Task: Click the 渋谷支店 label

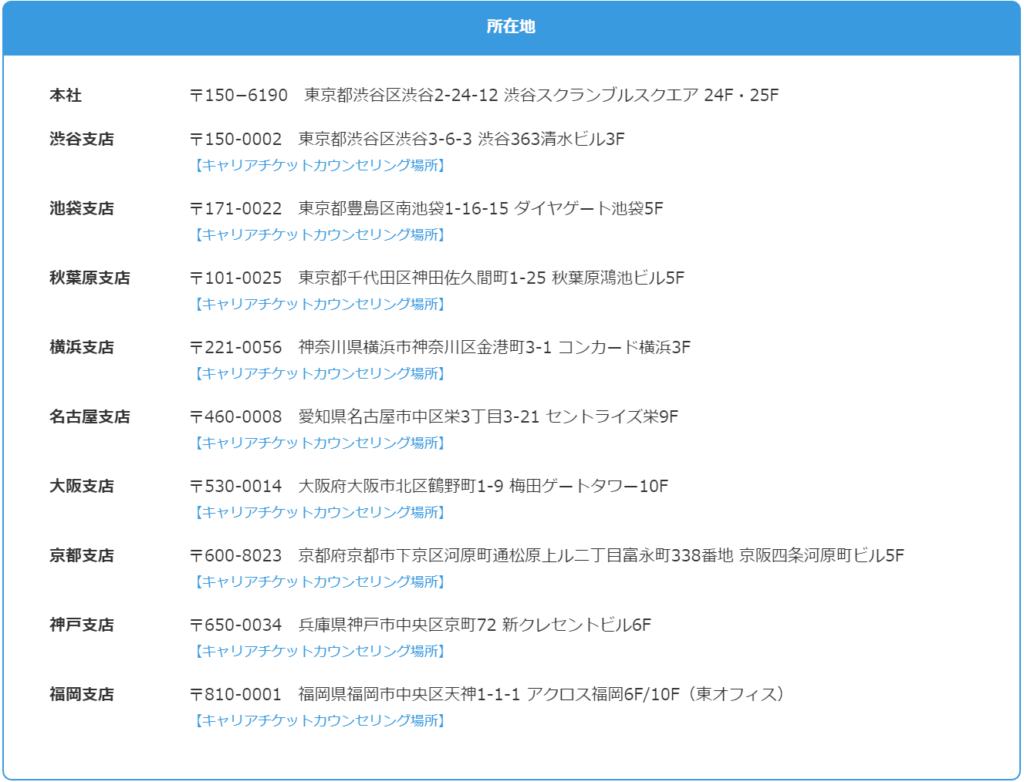Action: 82,139
